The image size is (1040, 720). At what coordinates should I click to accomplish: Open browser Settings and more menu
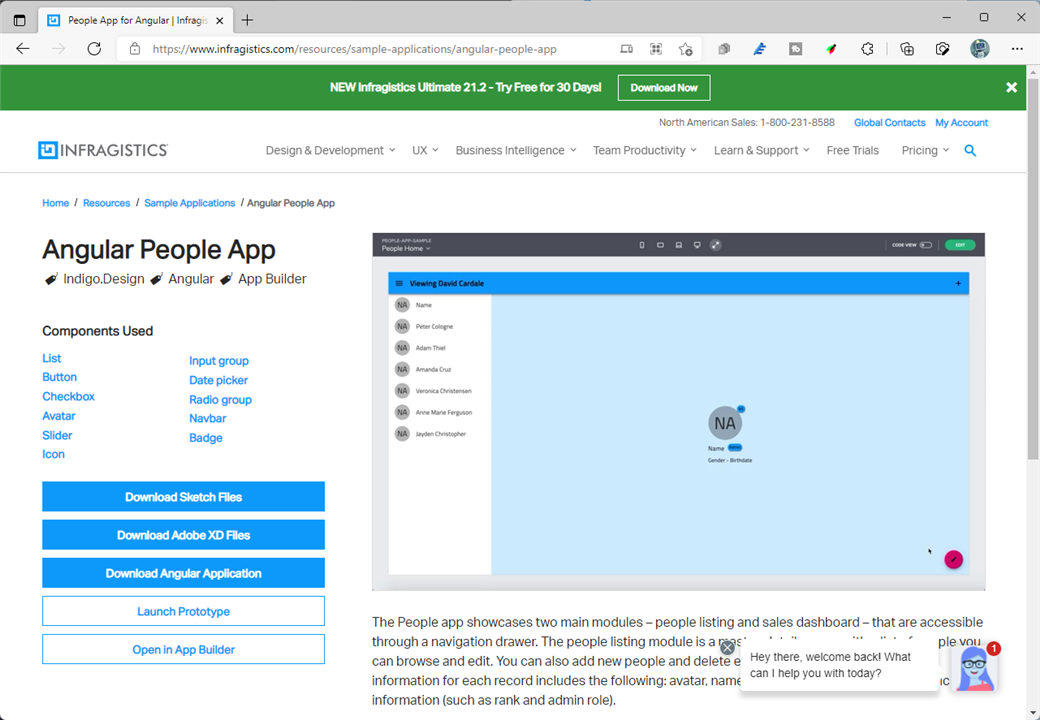(x=1017, y=48)
